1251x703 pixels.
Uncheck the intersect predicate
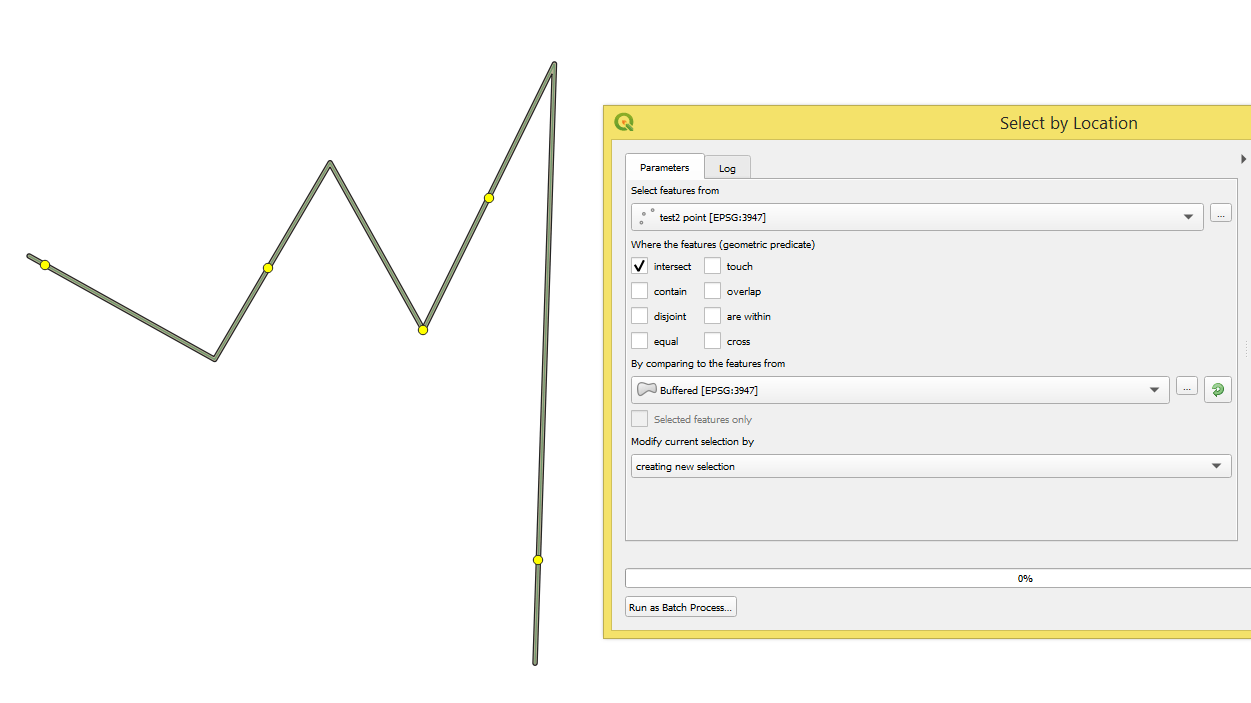coord(639,266)
